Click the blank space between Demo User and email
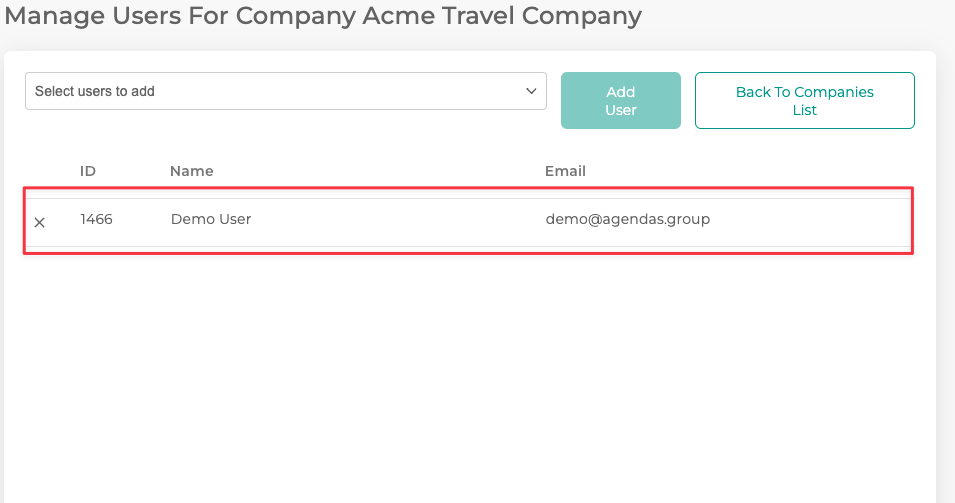Image resolution: width=955 pixels, height=503 pixels. click(x=400, y=220)
